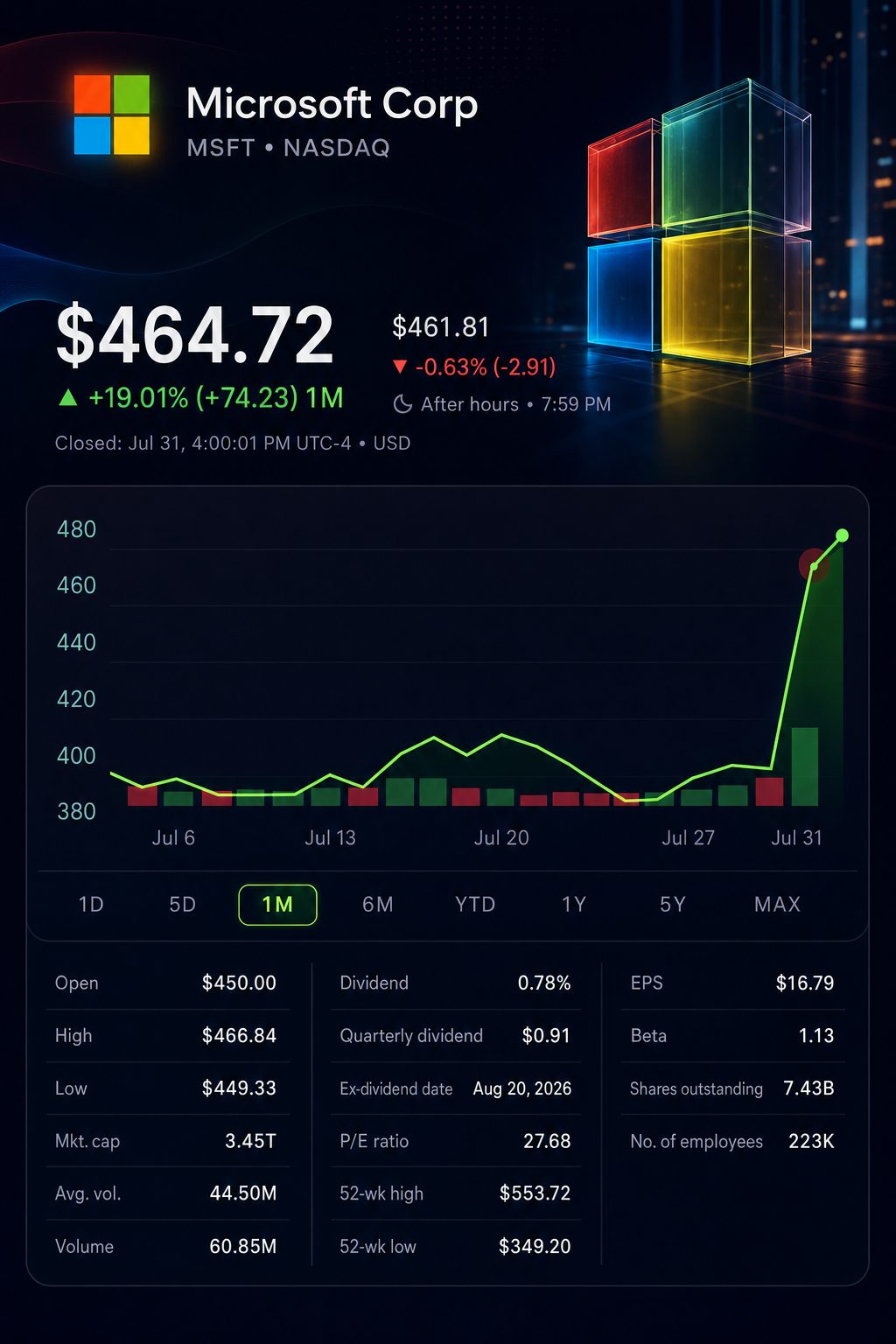The width and height of the screenshot is (896, 1344).
Task: Click the Jul 31 x-axis date
Action: pyautogui.click(x=796, y=837)
